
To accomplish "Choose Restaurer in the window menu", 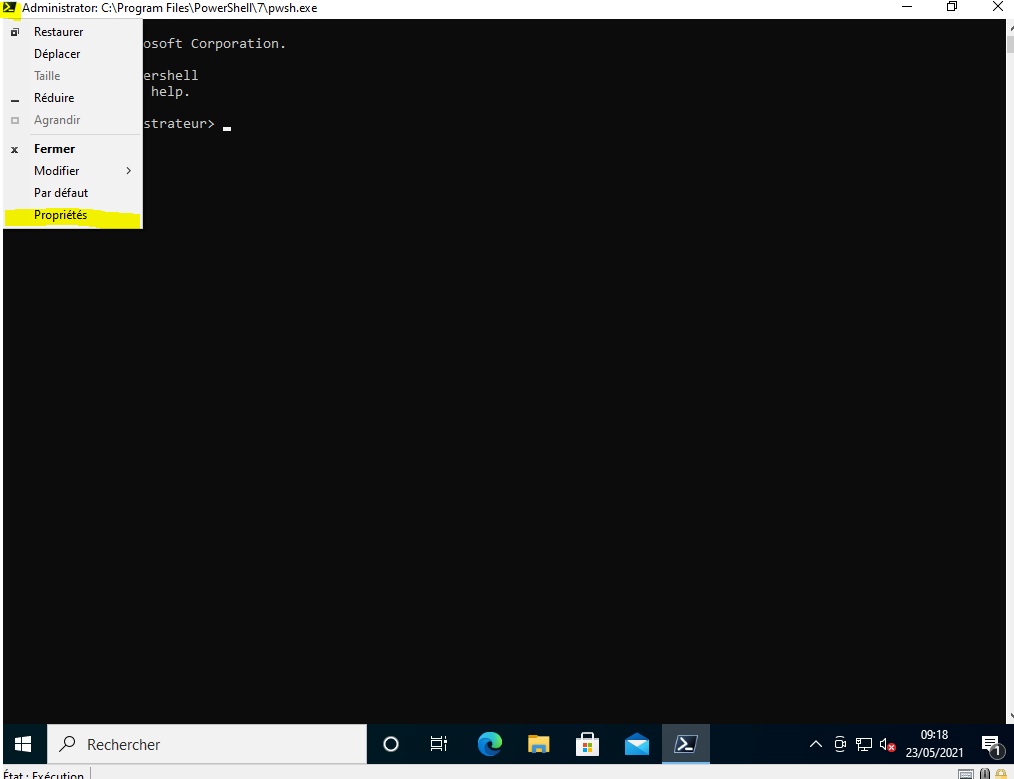I will tap(58, 32).
